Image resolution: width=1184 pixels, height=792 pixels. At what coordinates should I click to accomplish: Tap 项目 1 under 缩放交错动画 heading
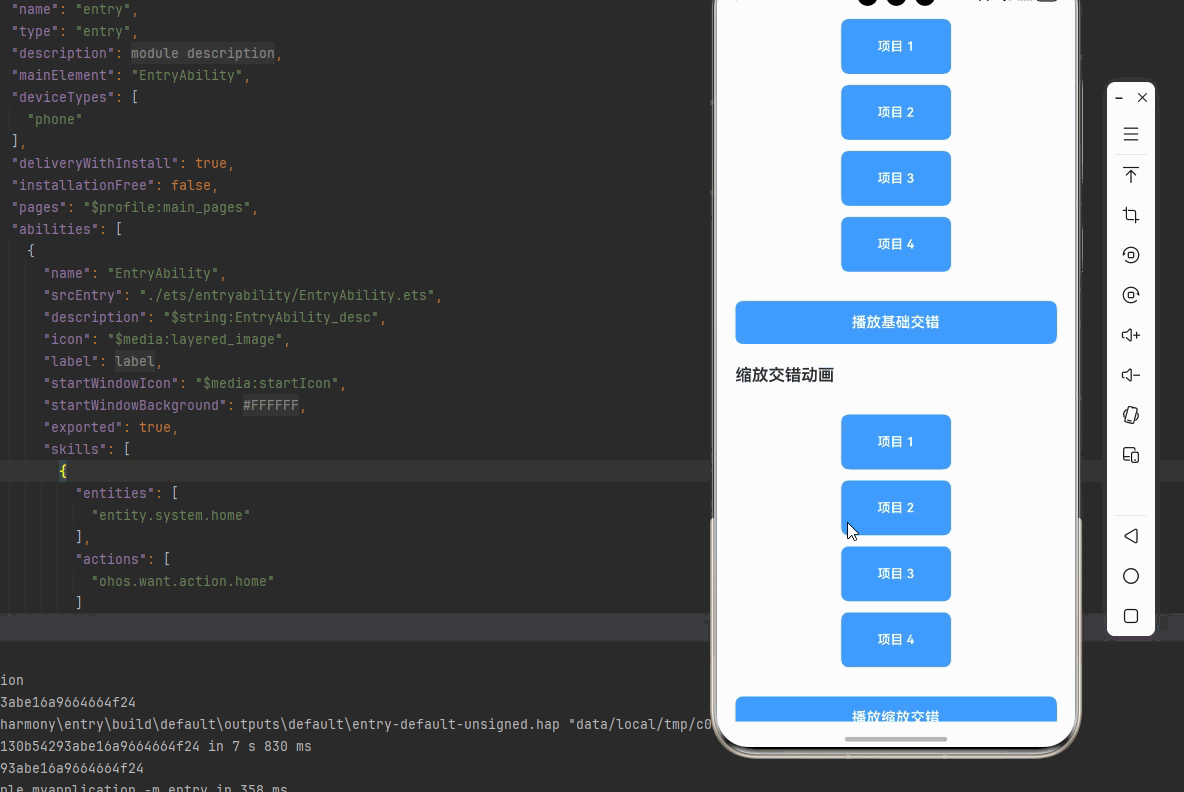tap(896, 442)
